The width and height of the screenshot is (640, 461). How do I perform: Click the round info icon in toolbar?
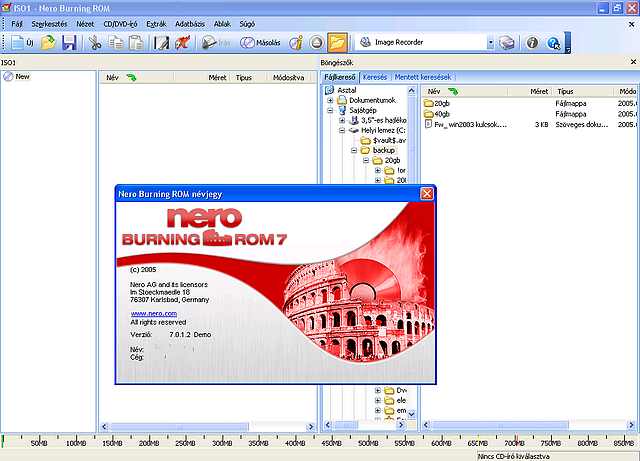point(531,43)
